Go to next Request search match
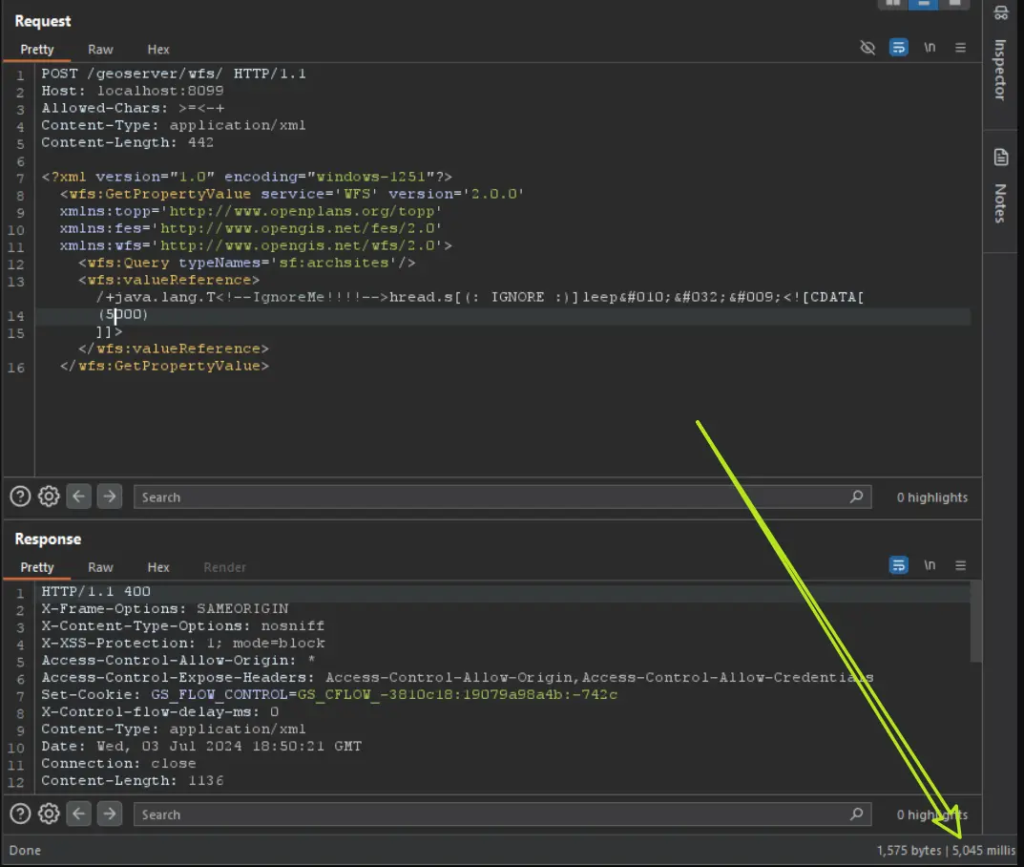This screenshot has height=867, width=1024. (110, 497)
